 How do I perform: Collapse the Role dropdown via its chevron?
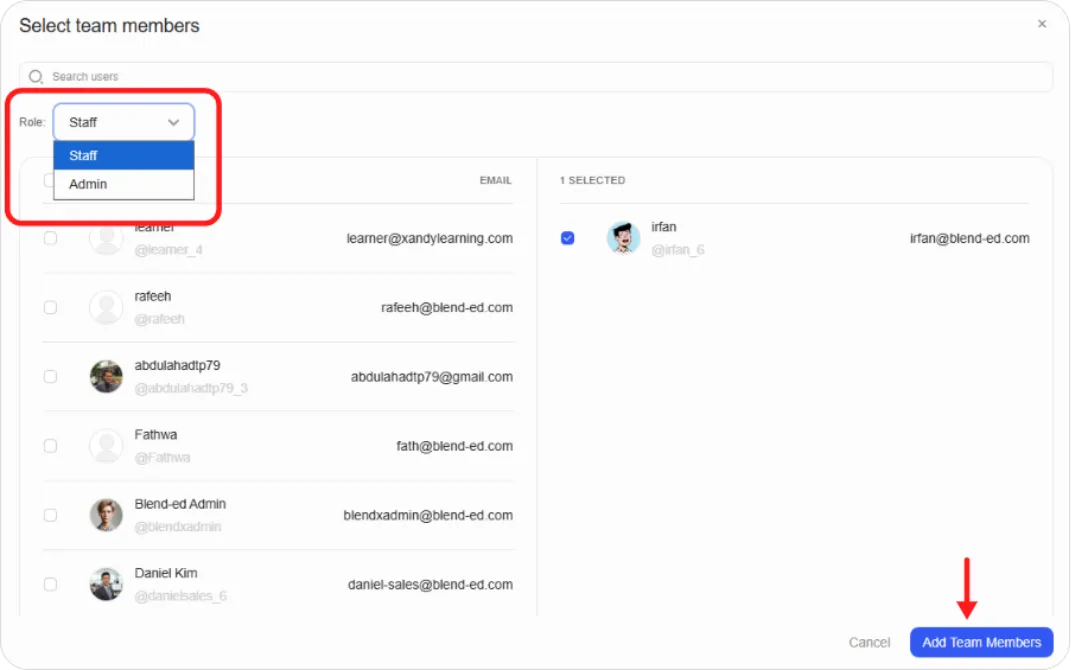click(x=173, y=122)
